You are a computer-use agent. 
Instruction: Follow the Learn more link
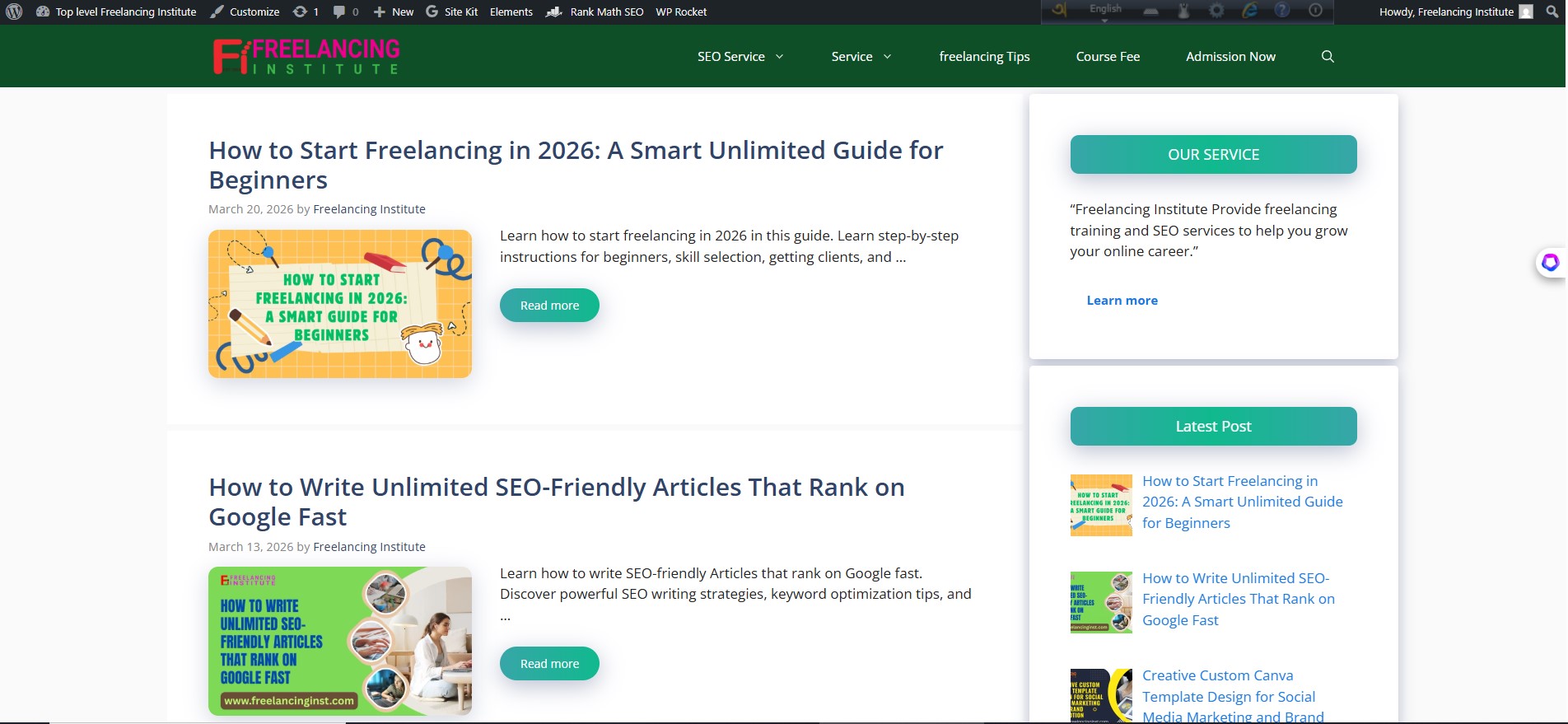pos(1122,300)
